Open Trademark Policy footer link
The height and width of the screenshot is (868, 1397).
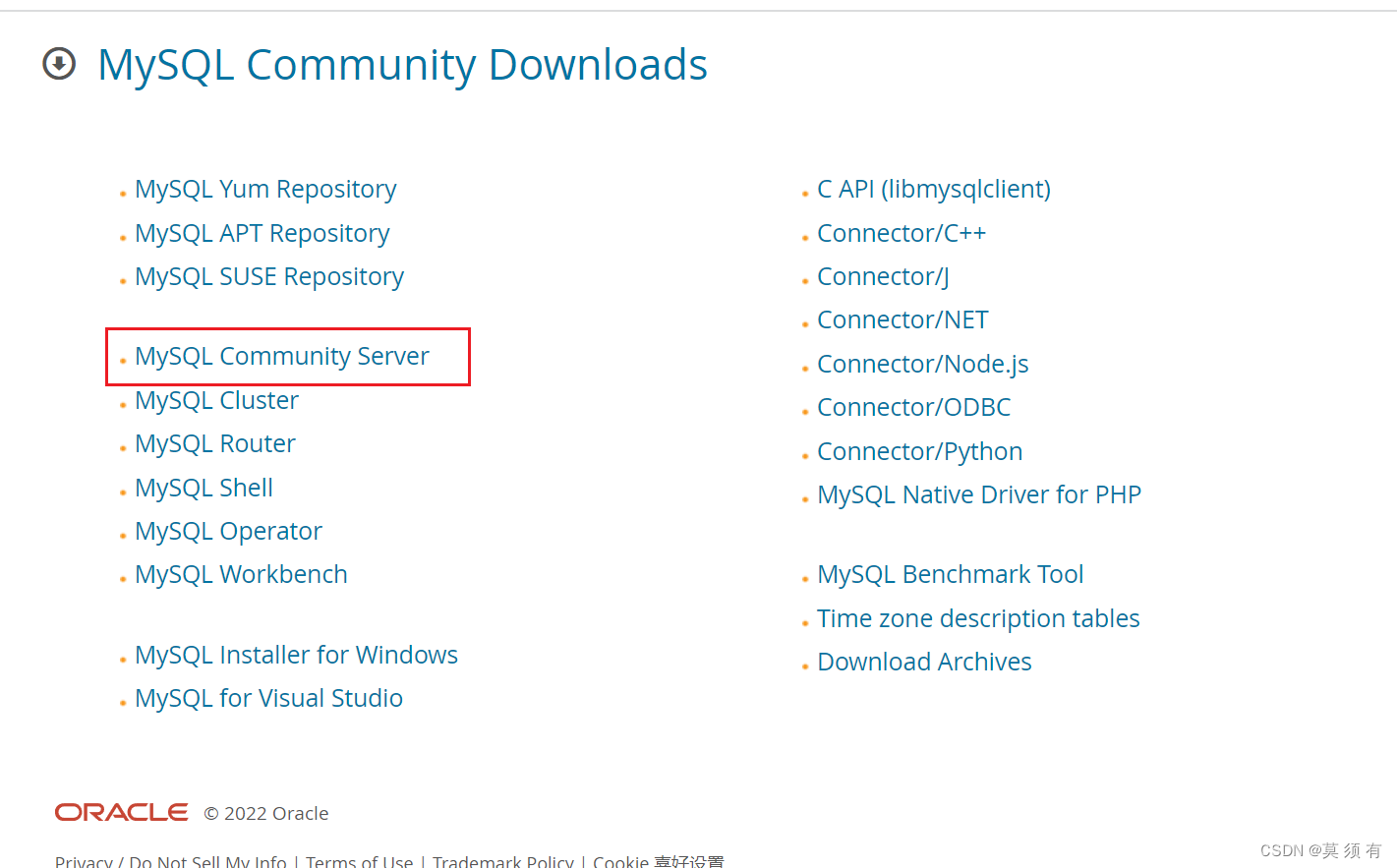pos(503,861)
